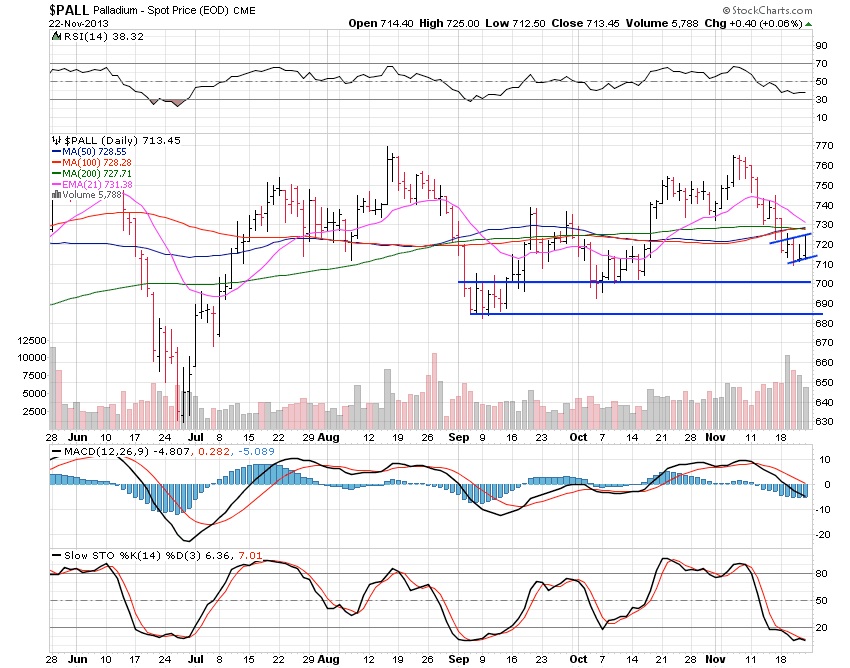Click the Volume legend histogram icon

[56, 195]
